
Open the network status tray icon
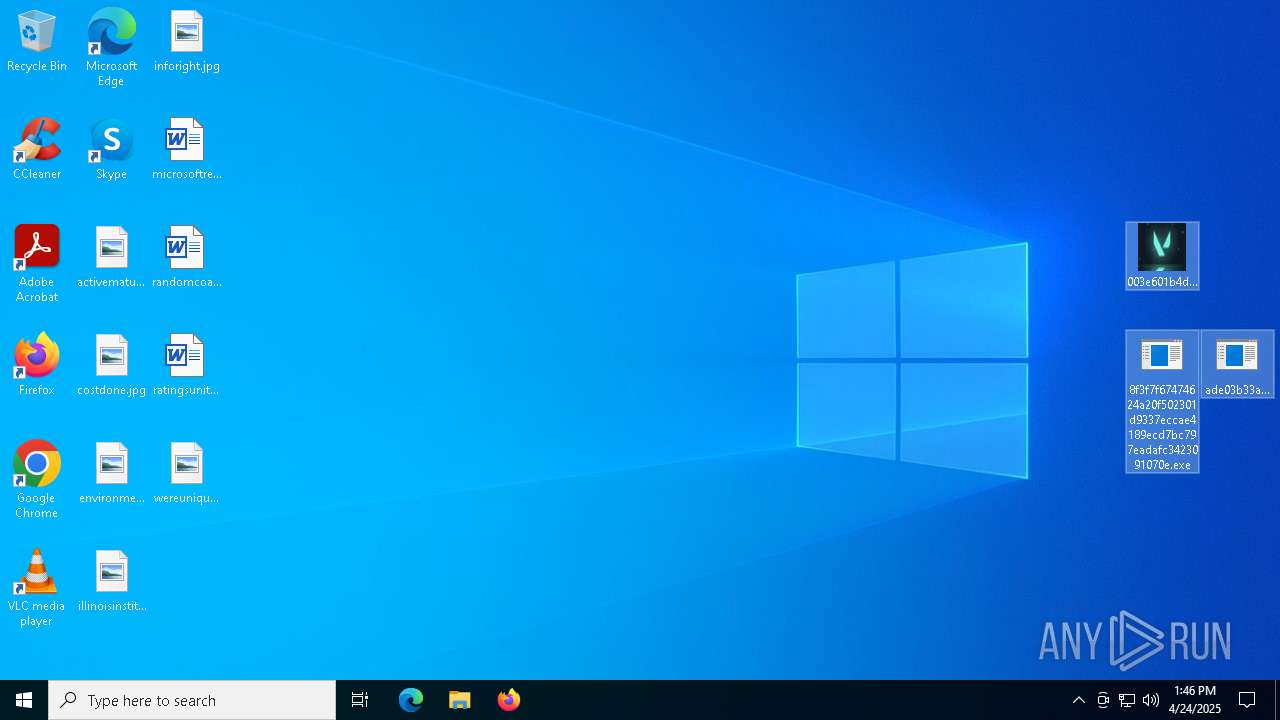point(1127,700)
